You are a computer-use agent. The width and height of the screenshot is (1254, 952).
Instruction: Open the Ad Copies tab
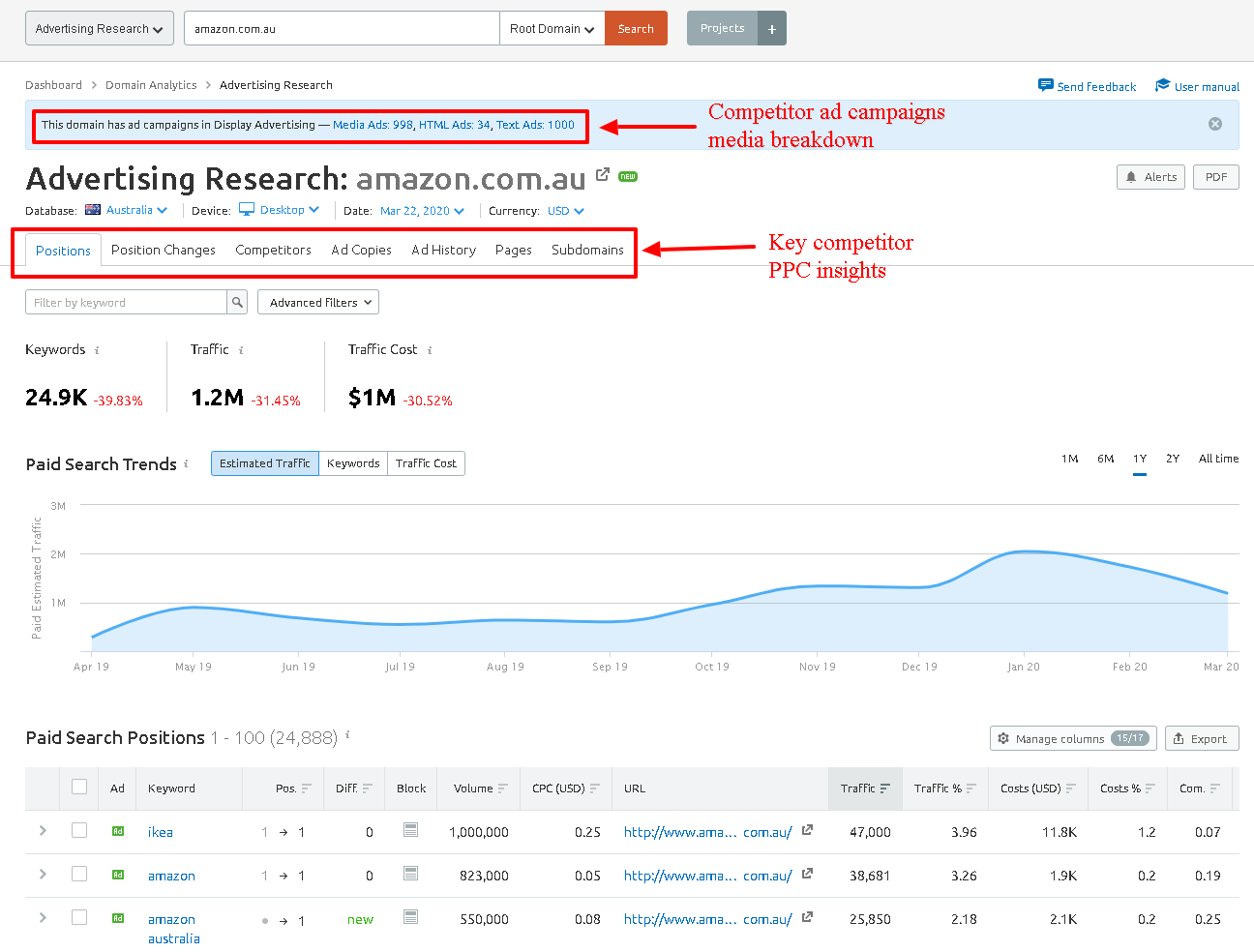point(361,250)
